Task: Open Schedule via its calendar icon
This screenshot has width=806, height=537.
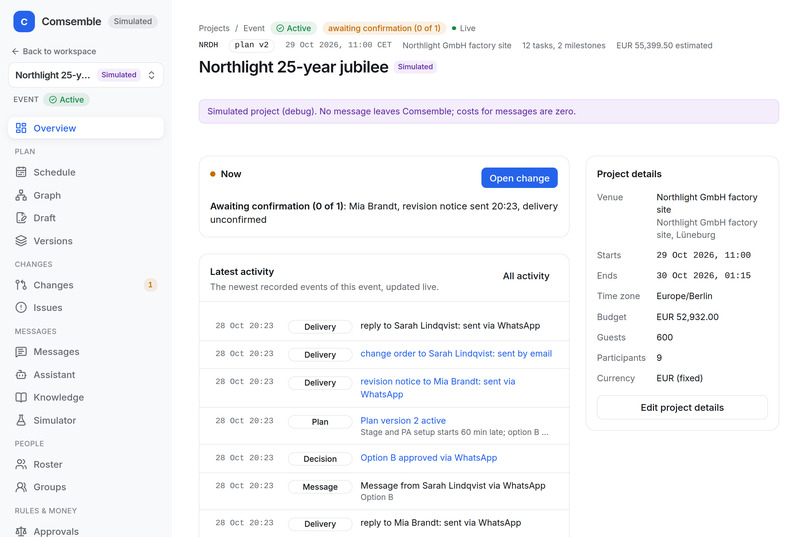Action: coord(21,172)
